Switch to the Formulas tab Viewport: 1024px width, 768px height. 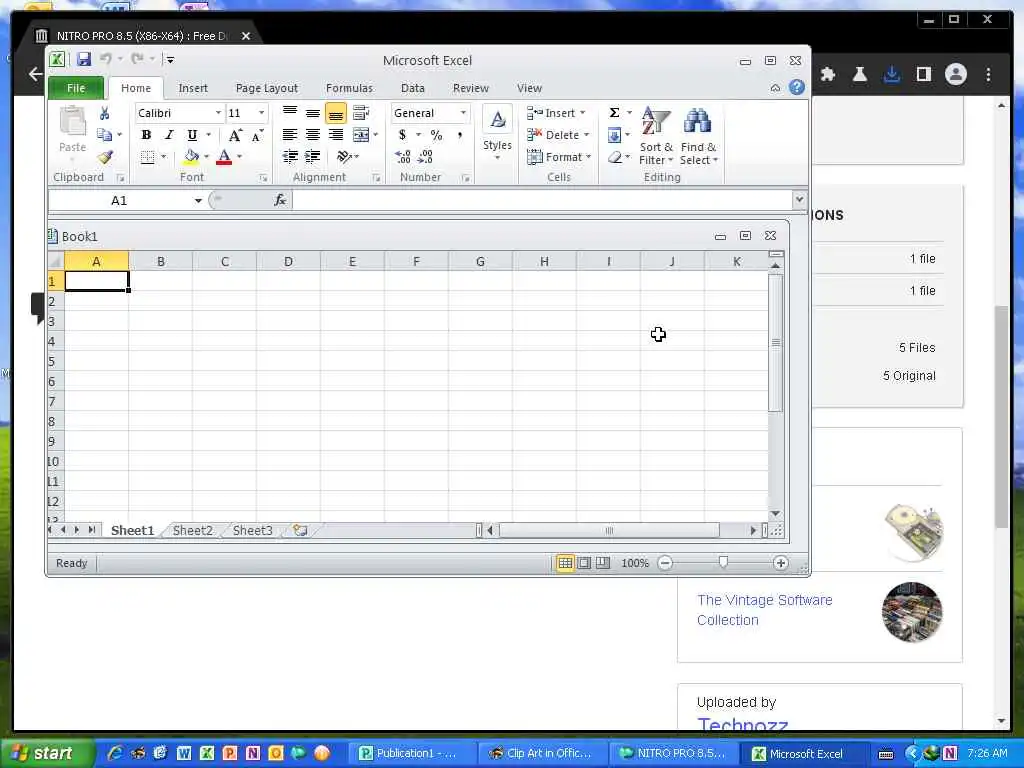point(349,88)
